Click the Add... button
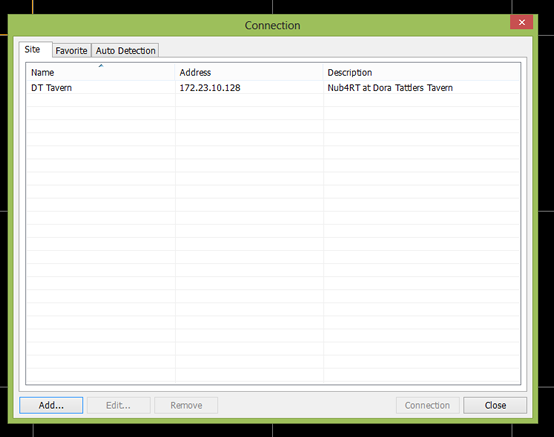 pyautogui.click(x=51, y=405)
